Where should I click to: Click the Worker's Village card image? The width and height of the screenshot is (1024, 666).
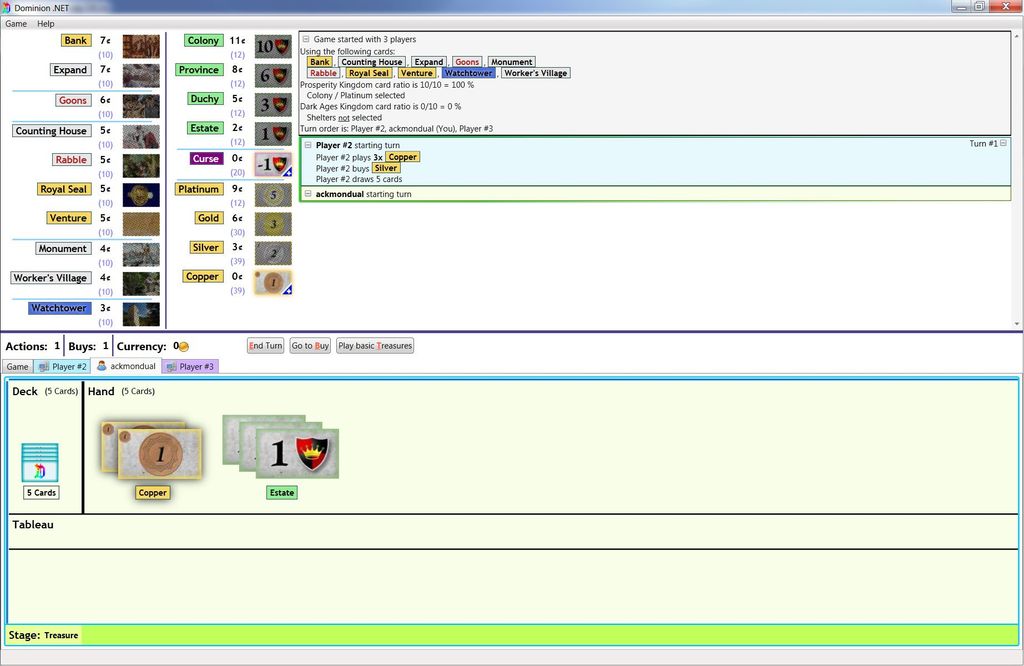click(x=141, y=284)
